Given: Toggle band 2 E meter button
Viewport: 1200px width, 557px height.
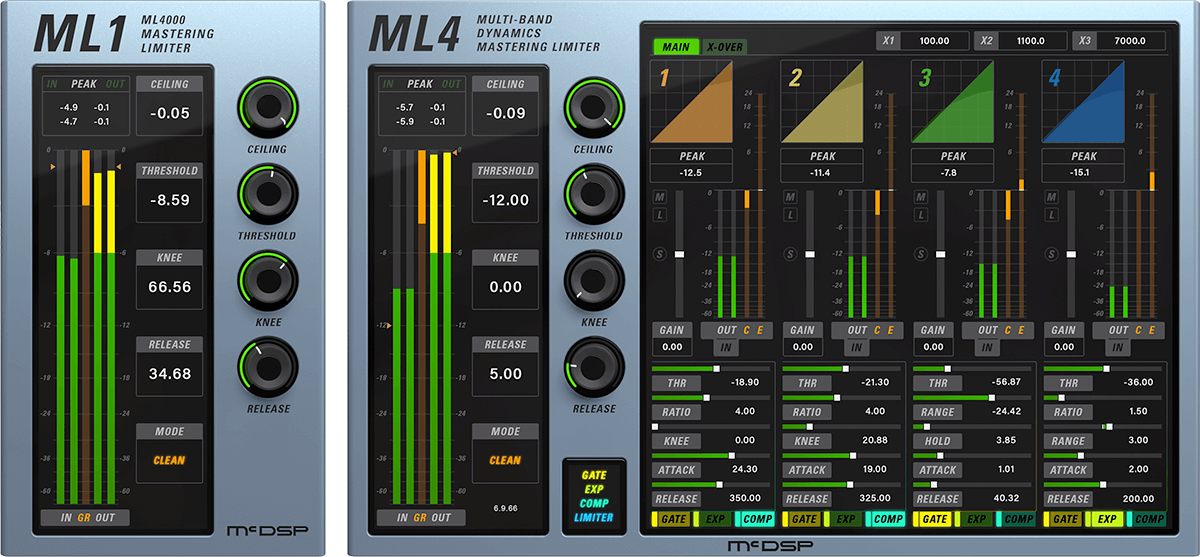Looking at the screenshot, I should pos(890,330).
